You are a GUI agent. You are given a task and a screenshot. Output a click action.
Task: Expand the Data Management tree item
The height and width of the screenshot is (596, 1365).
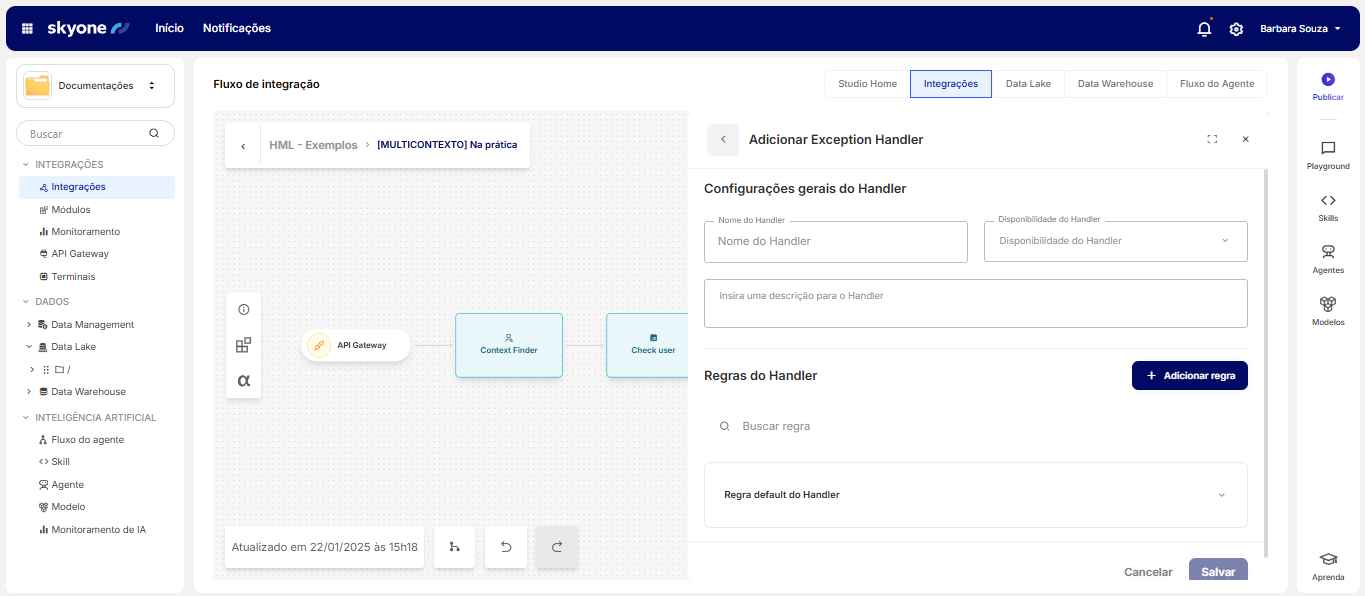tap(29, 325)
